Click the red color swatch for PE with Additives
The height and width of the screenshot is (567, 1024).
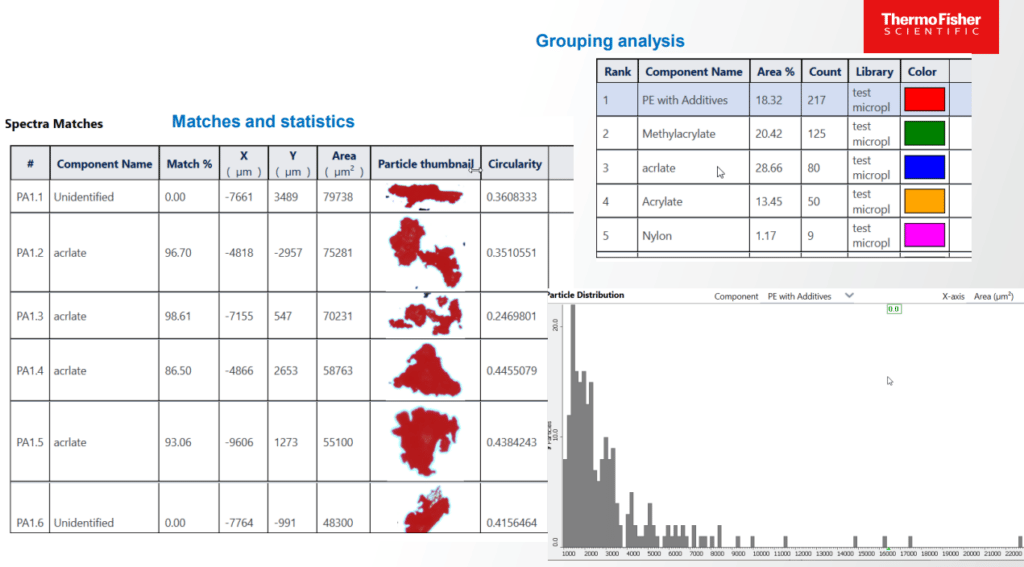[x=924, y=100]
